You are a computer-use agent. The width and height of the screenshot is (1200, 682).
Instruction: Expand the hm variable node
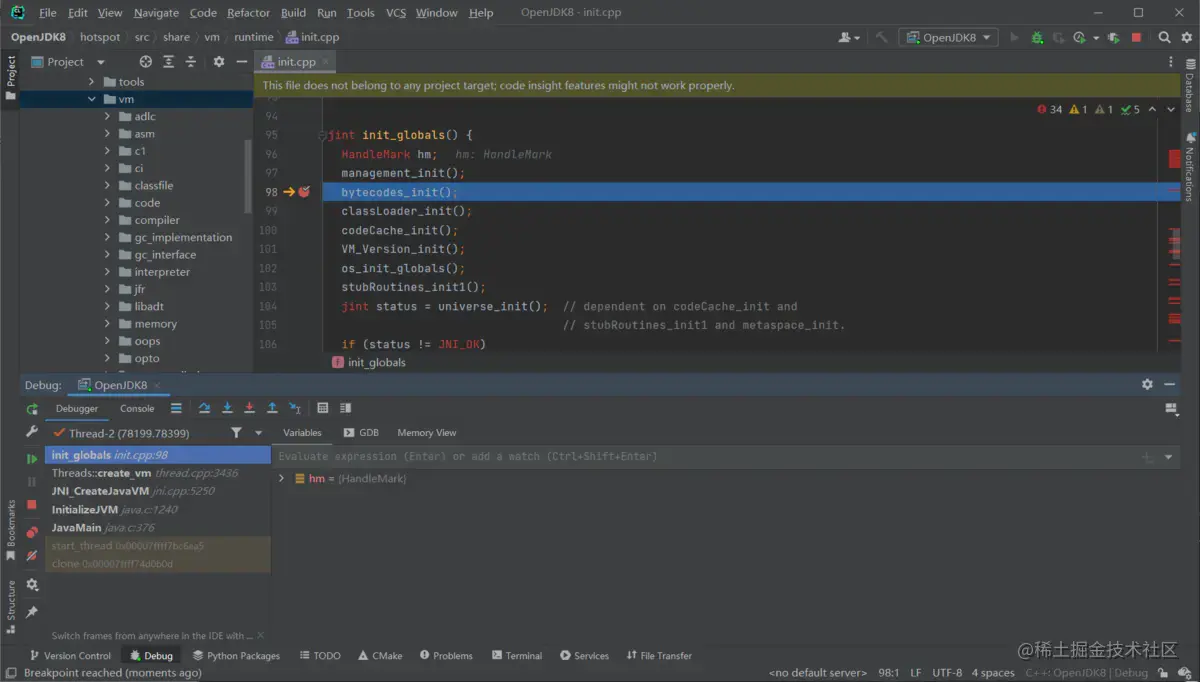point(282,479)
